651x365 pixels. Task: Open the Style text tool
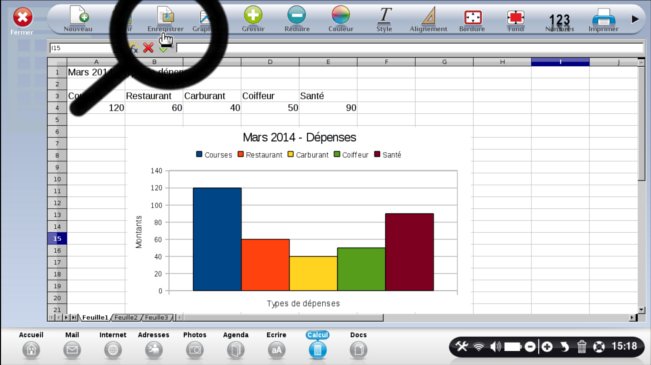click(384, 16)
